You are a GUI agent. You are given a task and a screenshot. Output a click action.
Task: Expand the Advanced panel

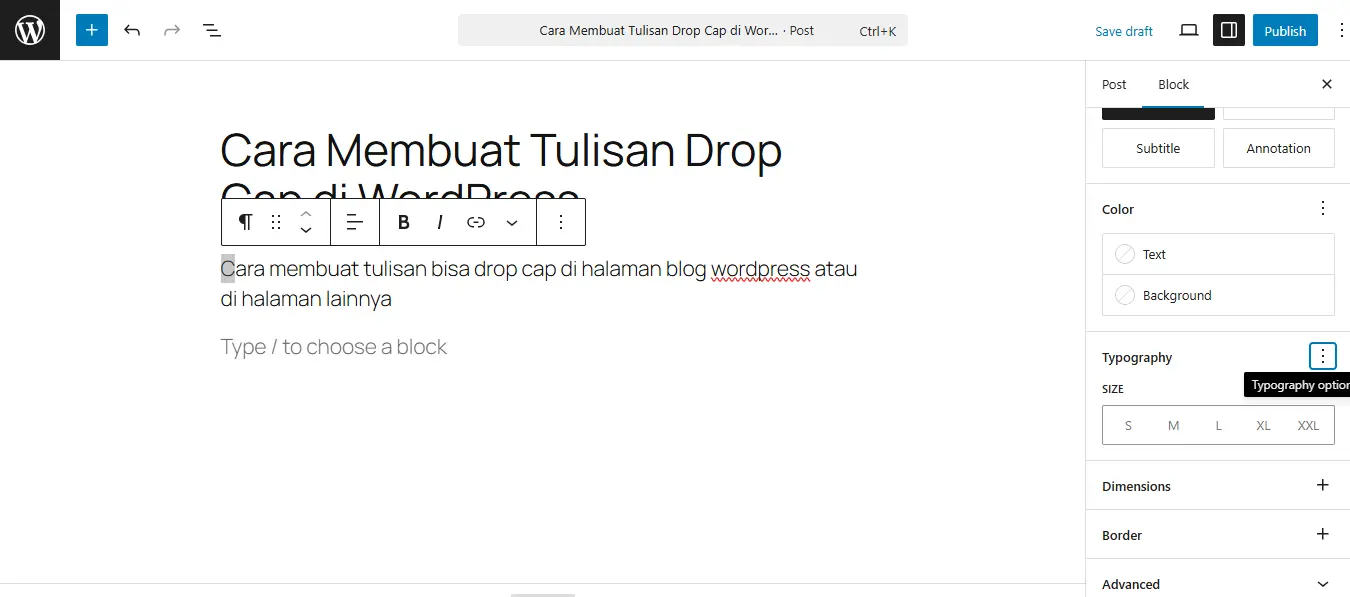pos(1218,584)
